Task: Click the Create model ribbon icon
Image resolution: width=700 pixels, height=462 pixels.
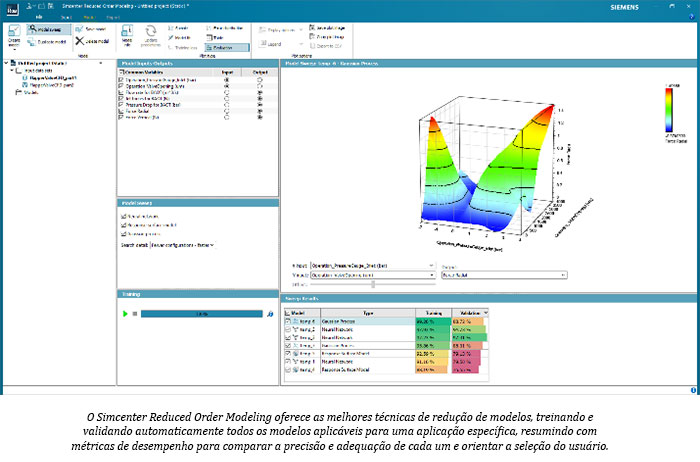Action: click(x=14, y=31)
